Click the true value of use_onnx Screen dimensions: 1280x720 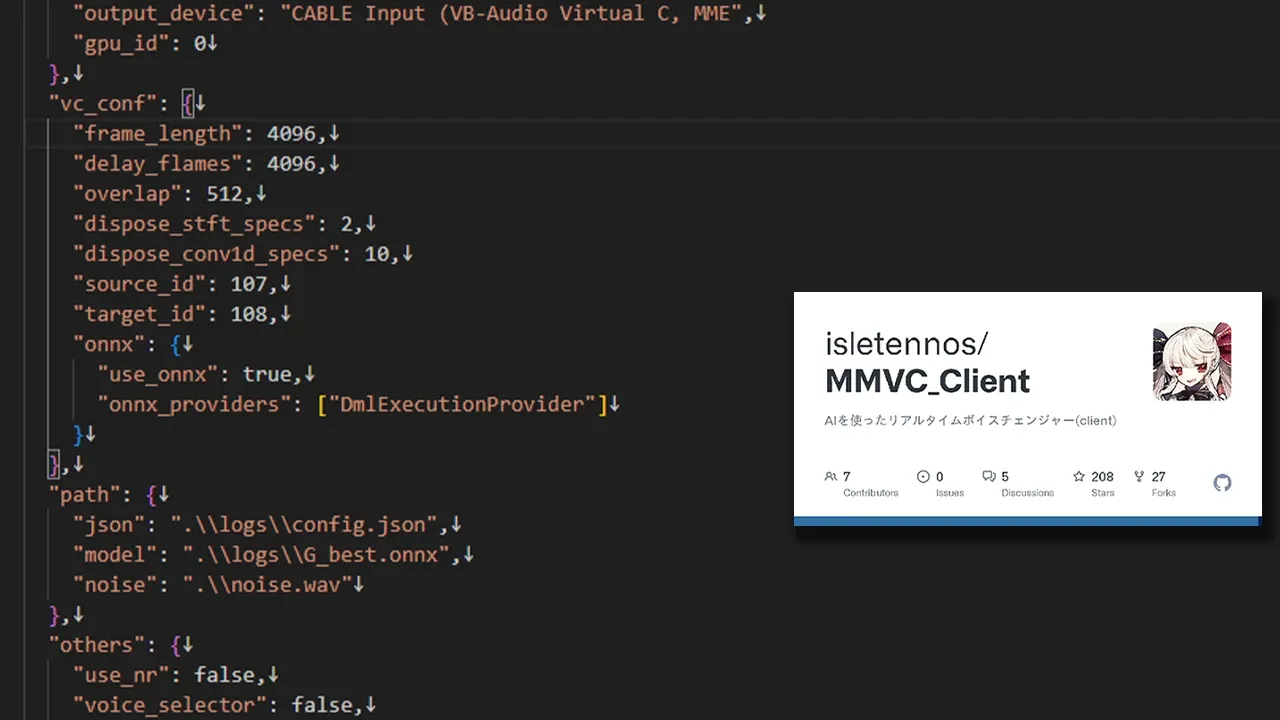coord(267,374)
